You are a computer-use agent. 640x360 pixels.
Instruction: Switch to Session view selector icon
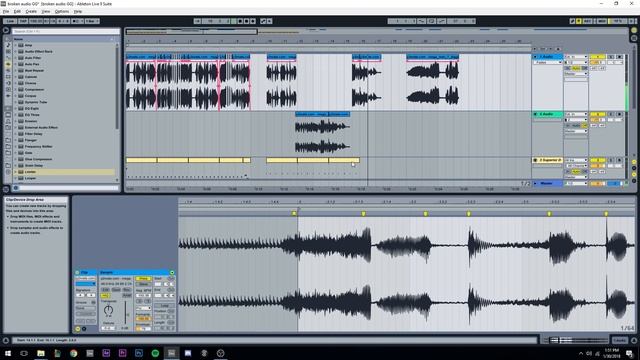pos(634,38)
